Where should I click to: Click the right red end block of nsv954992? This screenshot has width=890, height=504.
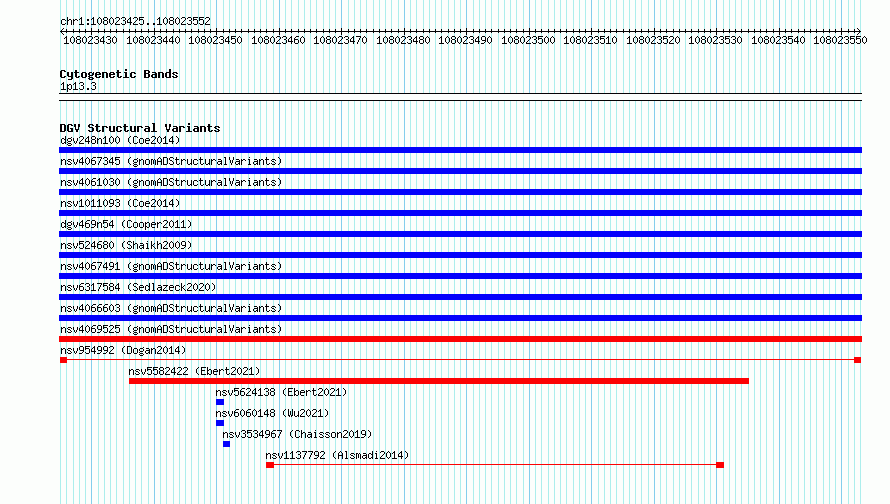click(858, 360)
